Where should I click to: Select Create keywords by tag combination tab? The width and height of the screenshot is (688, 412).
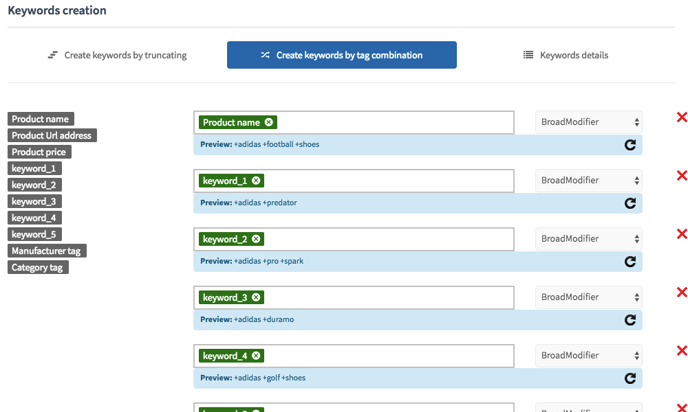(342, 55)
